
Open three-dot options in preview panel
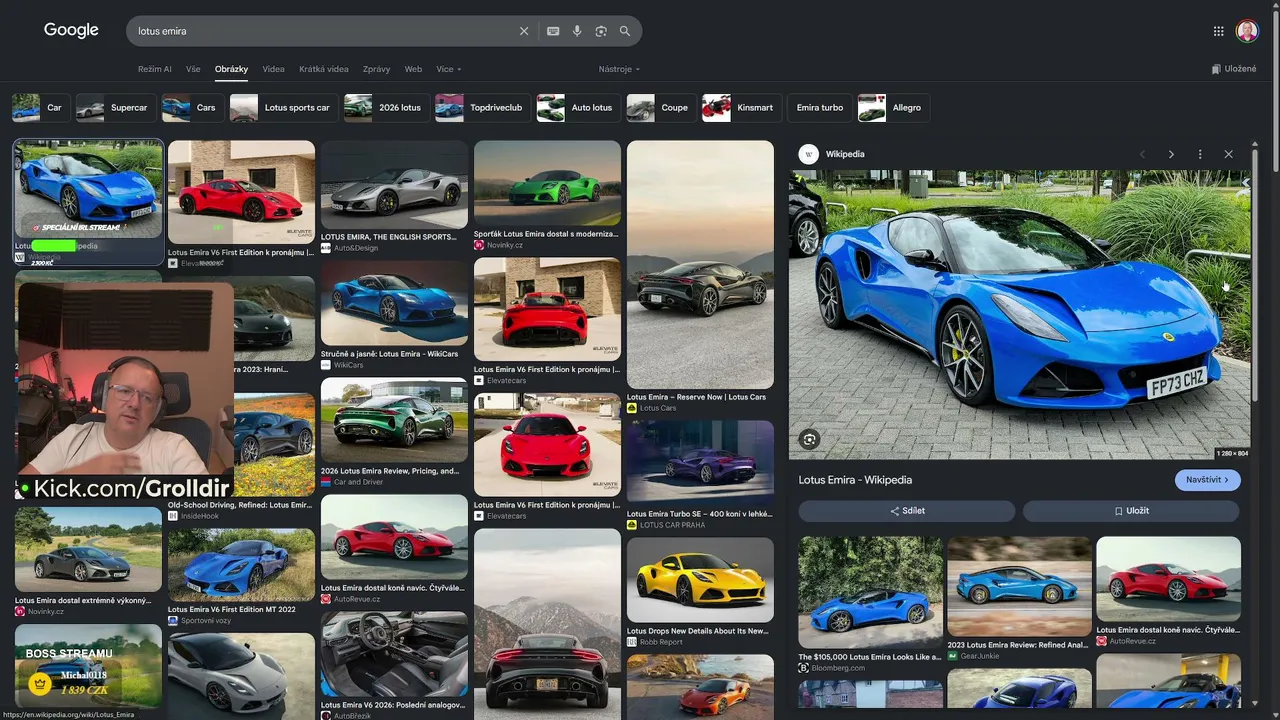click(1200, 154)
